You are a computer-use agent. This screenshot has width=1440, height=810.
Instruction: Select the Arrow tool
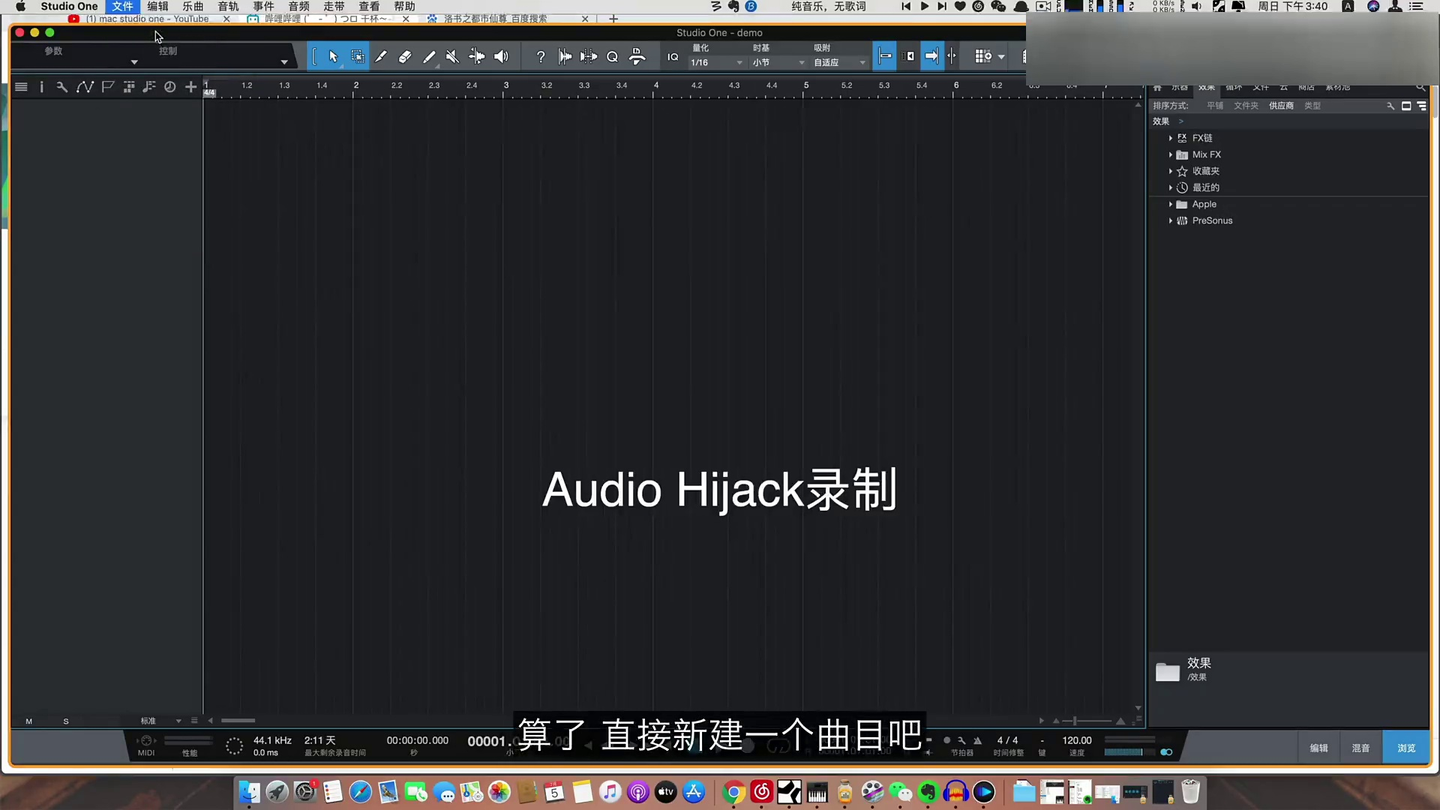(x=333, y=57)
